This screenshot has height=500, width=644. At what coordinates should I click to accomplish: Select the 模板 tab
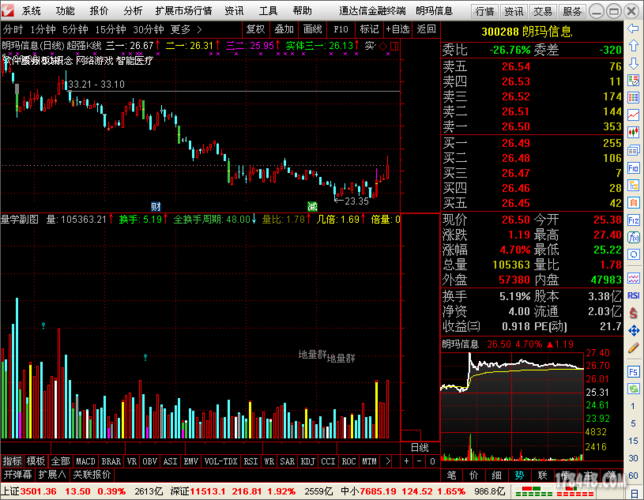pos(36,461)
